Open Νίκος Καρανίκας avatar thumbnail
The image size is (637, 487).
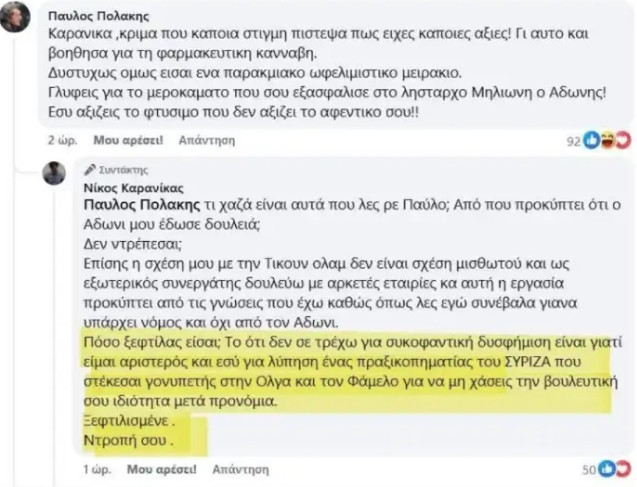pos(54,173)
